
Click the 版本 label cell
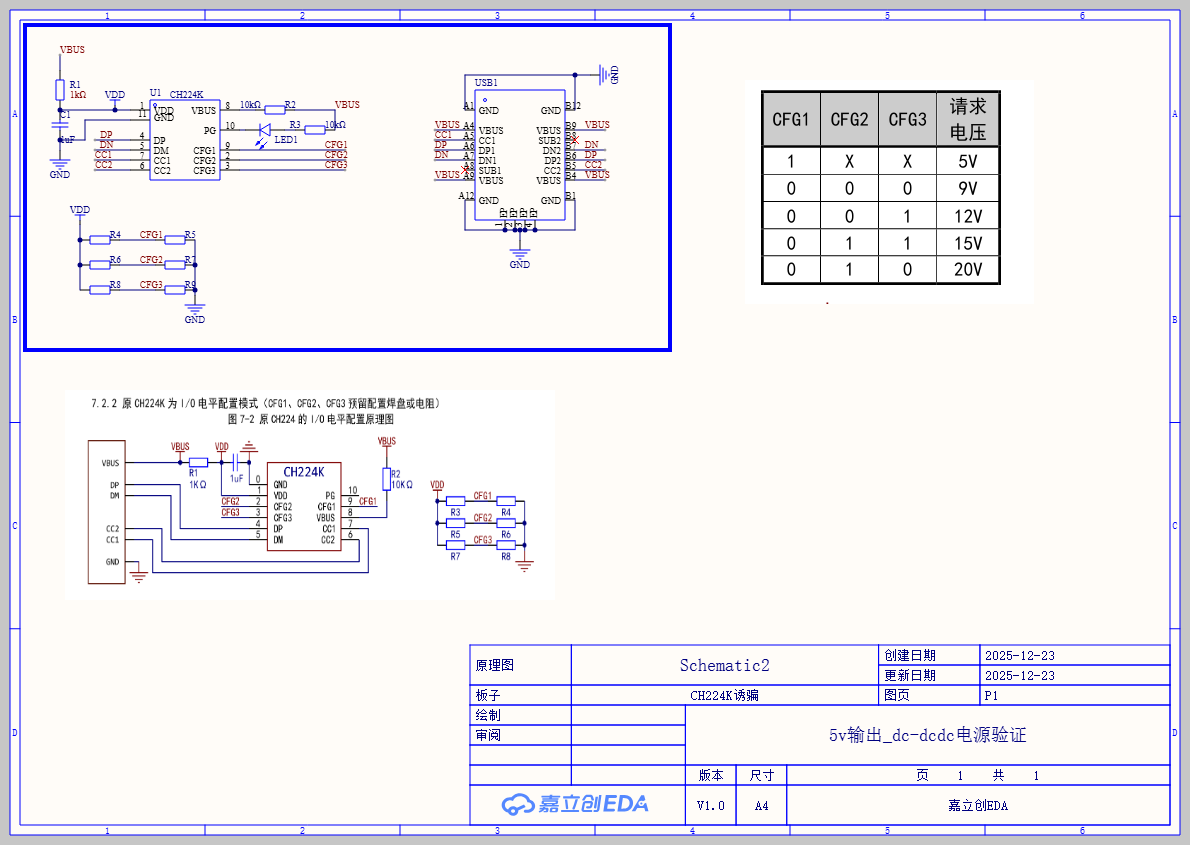pos(711,775)
